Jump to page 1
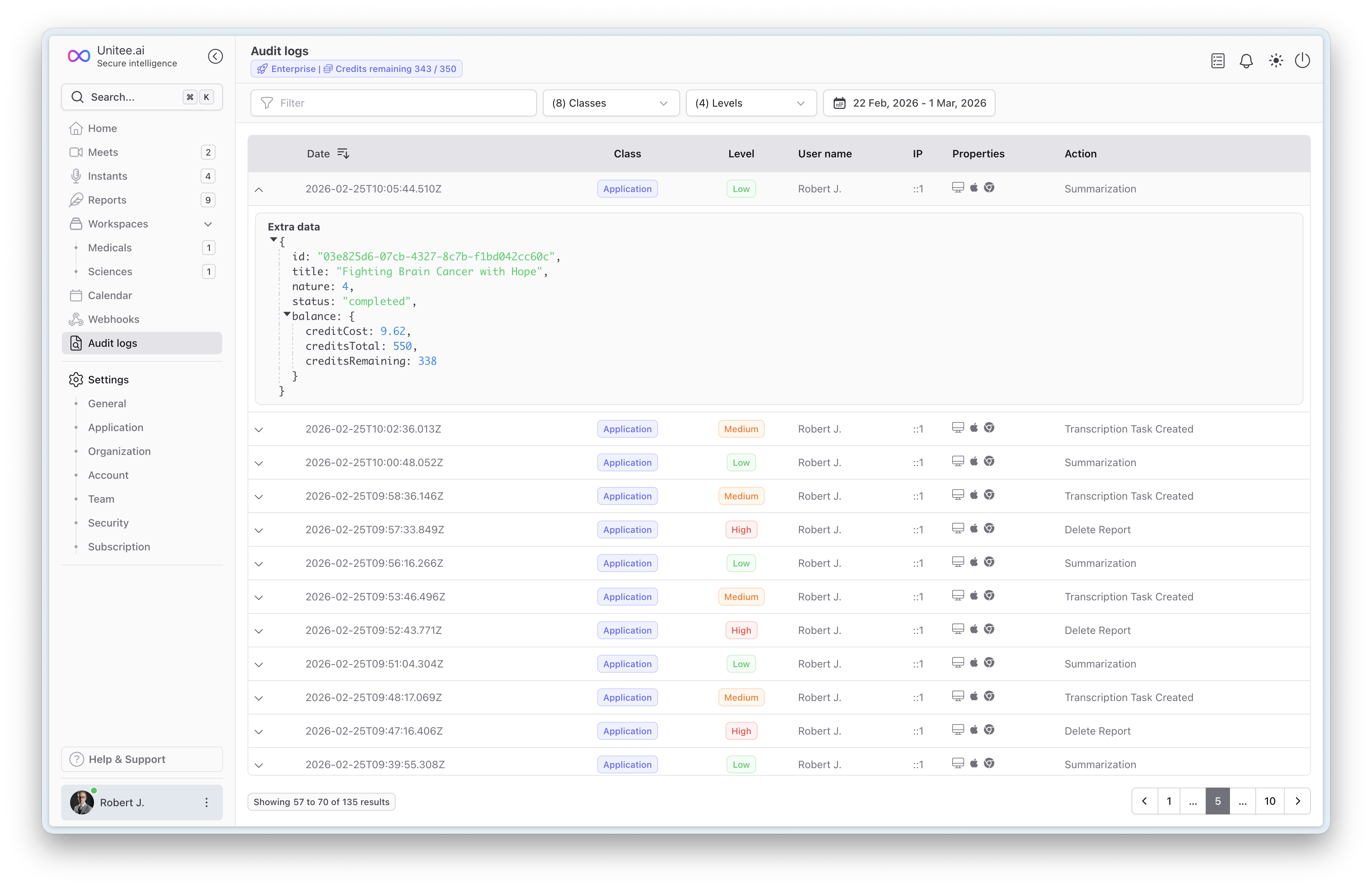 pyautogui.click(x=1168, y=801)
